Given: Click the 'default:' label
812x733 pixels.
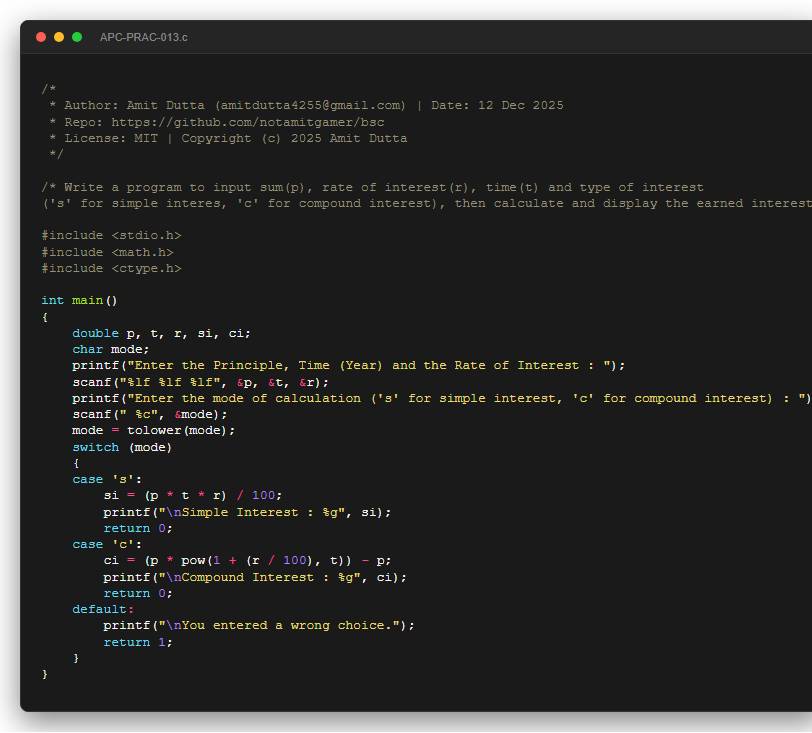Looking at the screenshot, I should point(103,609).
